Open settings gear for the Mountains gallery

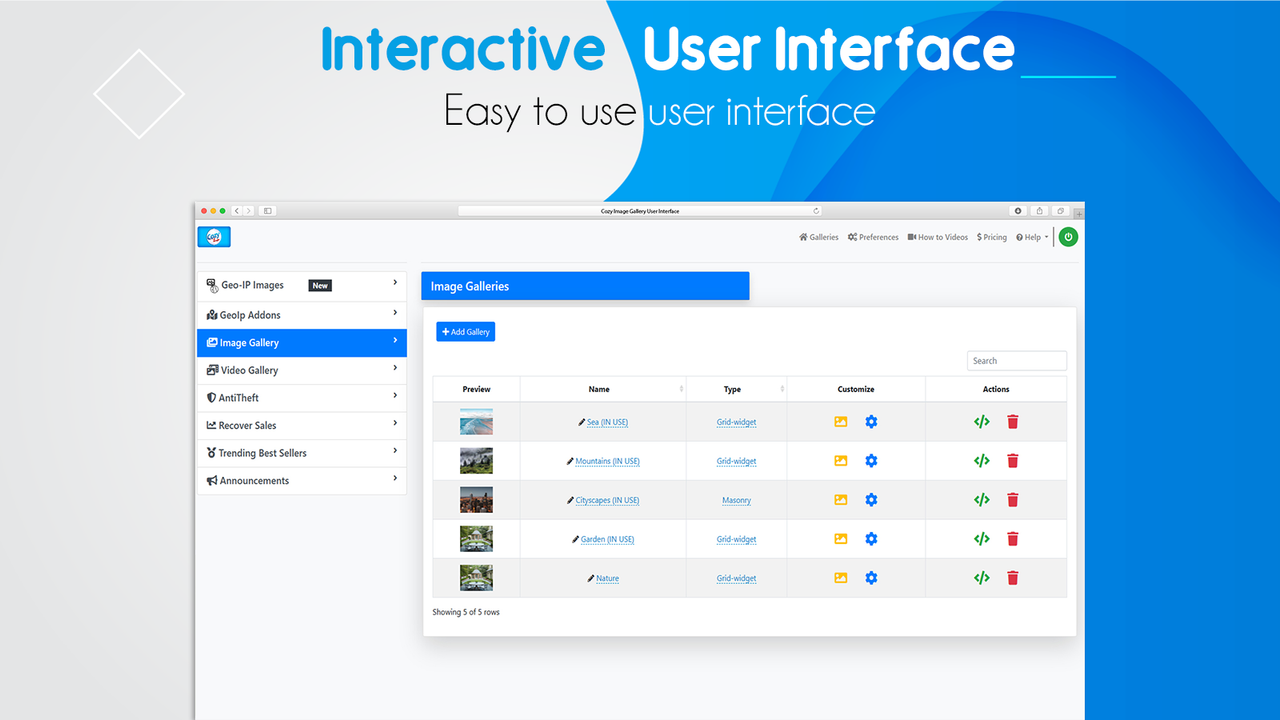(871, 460)
